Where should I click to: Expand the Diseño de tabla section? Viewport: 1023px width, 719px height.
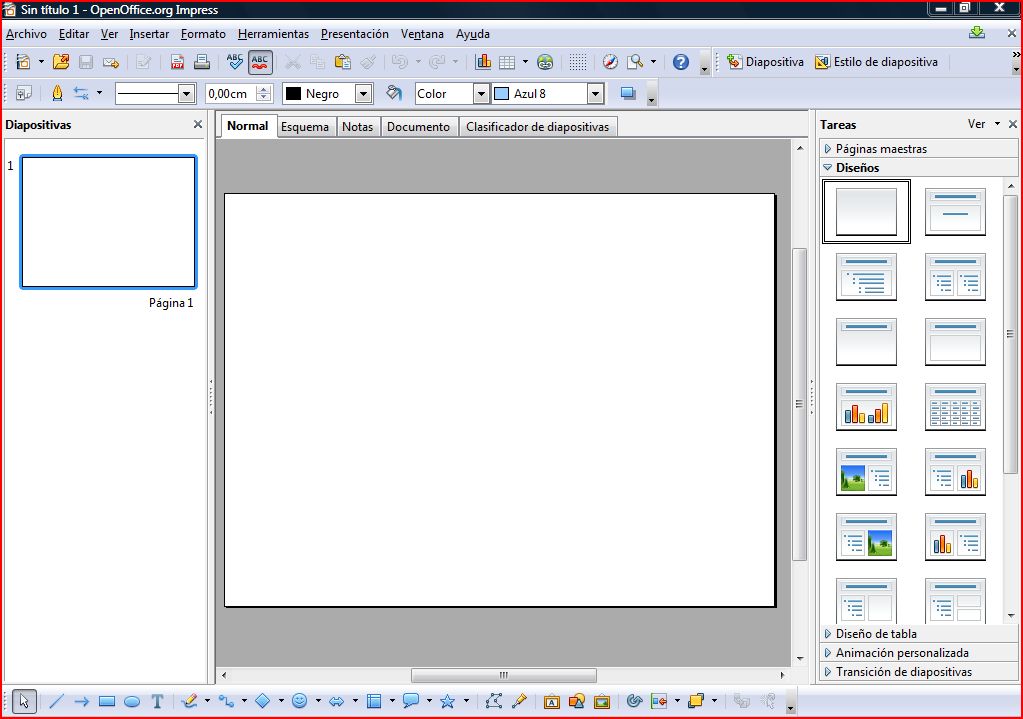tap(918, 634)
